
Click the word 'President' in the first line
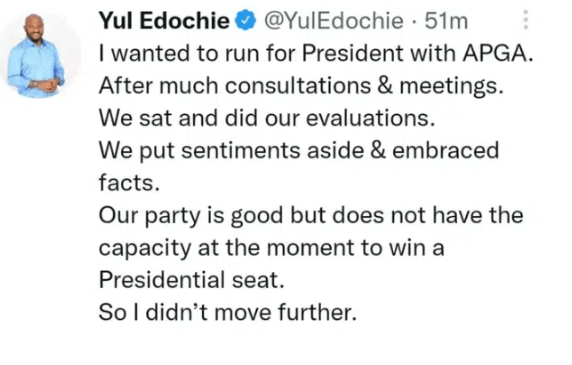click(x=352, y=53)
